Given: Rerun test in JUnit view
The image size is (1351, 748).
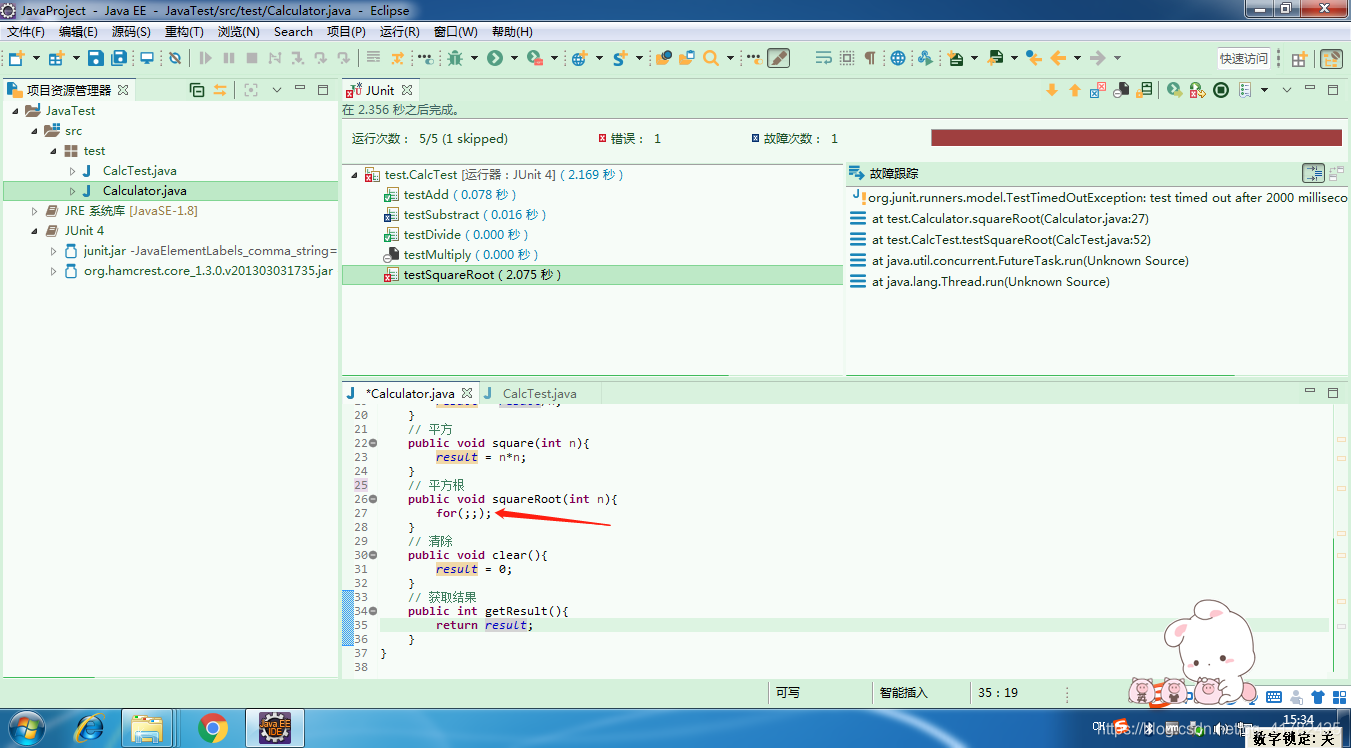Looking at the screenshot, I should pyautogui.click(x=1174, y=90).
